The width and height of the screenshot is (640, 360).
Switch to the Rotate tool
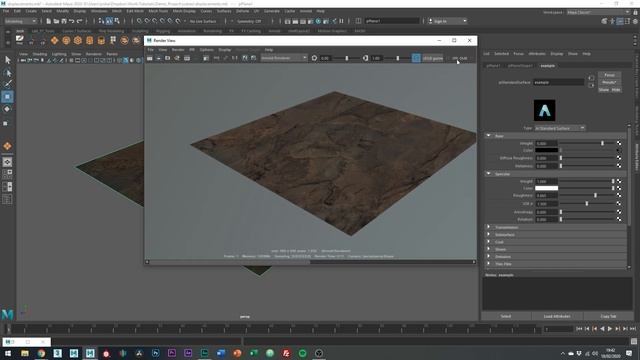click(7, 109)
